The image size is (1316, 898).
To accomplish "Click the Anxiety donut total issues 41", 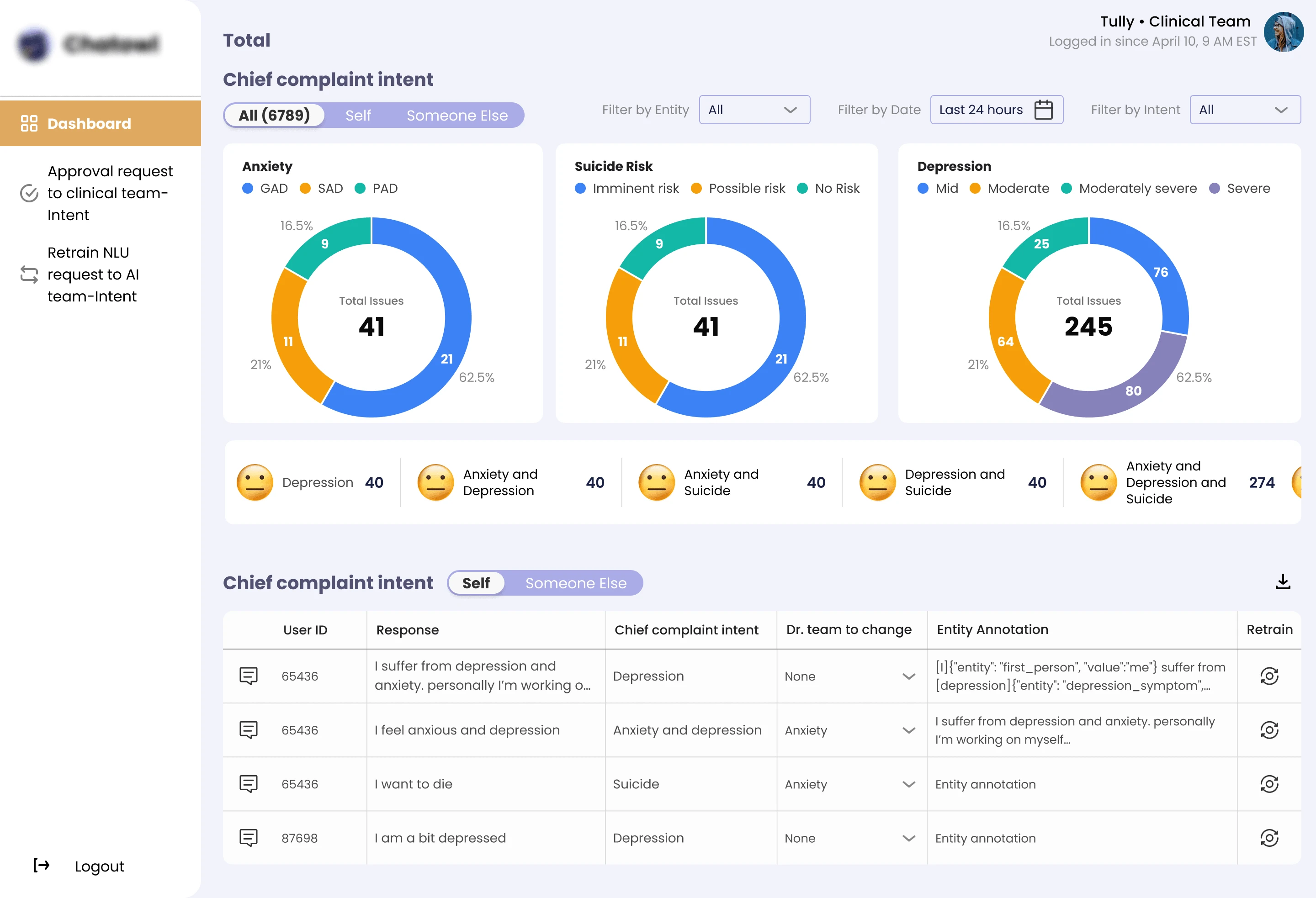I will coord(371,326).
